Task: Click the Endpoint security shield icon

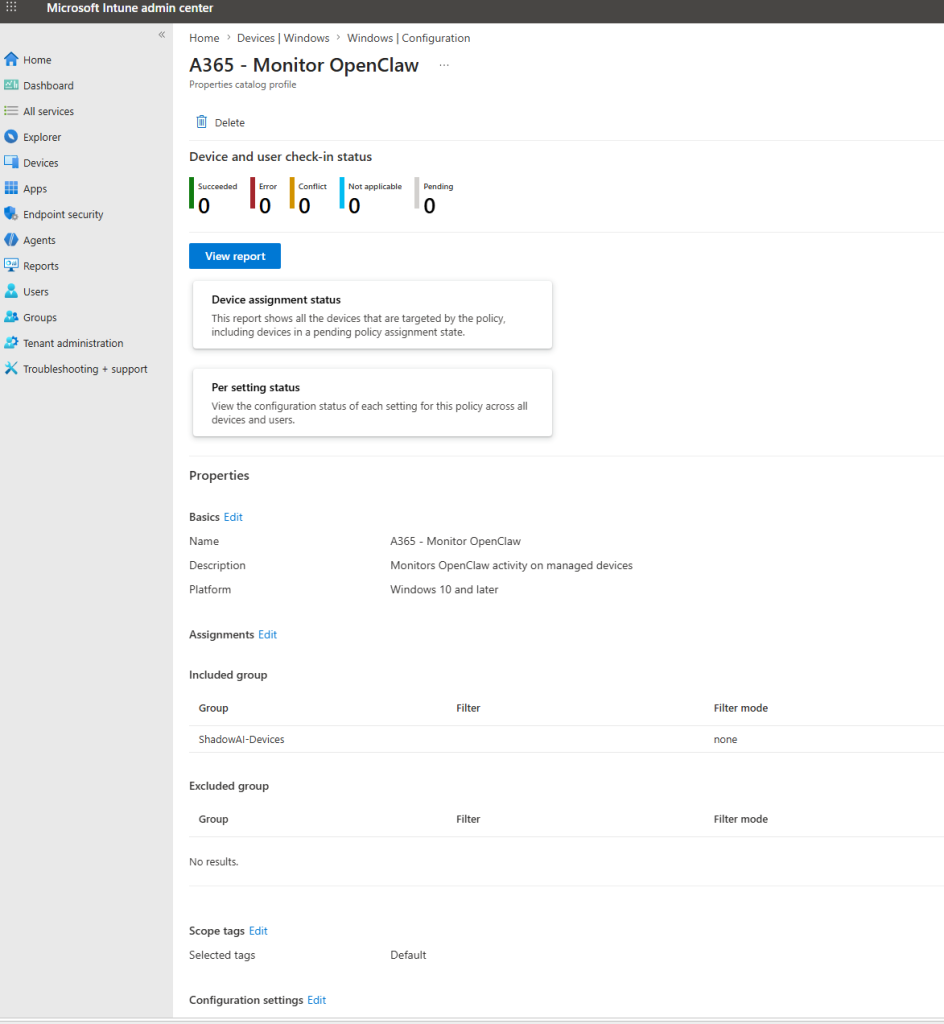Action: 11,214
